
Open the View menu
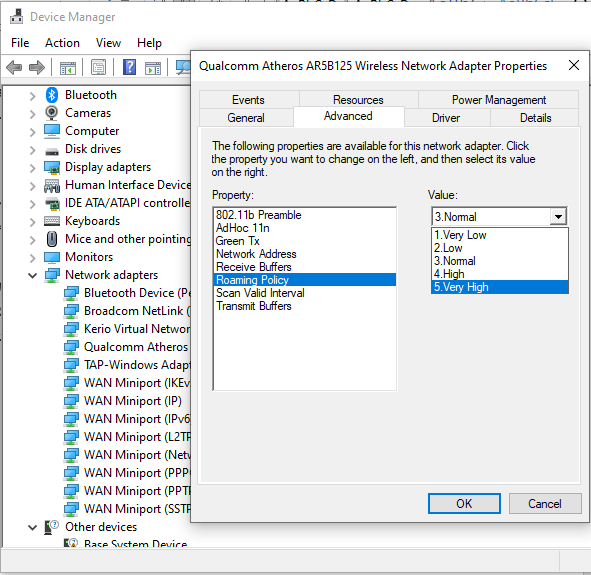[x=108, y=43]
